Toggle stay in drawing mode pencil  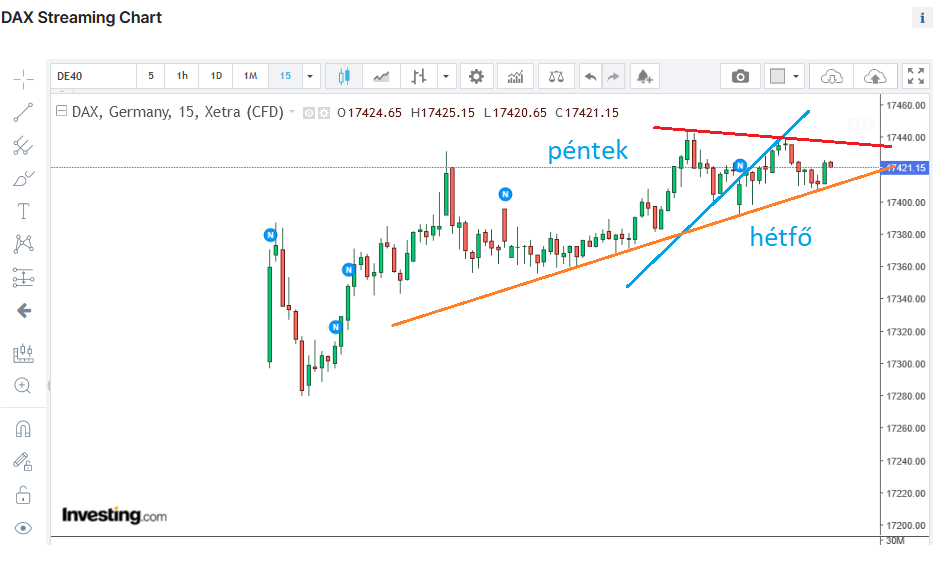pos(23,461)
